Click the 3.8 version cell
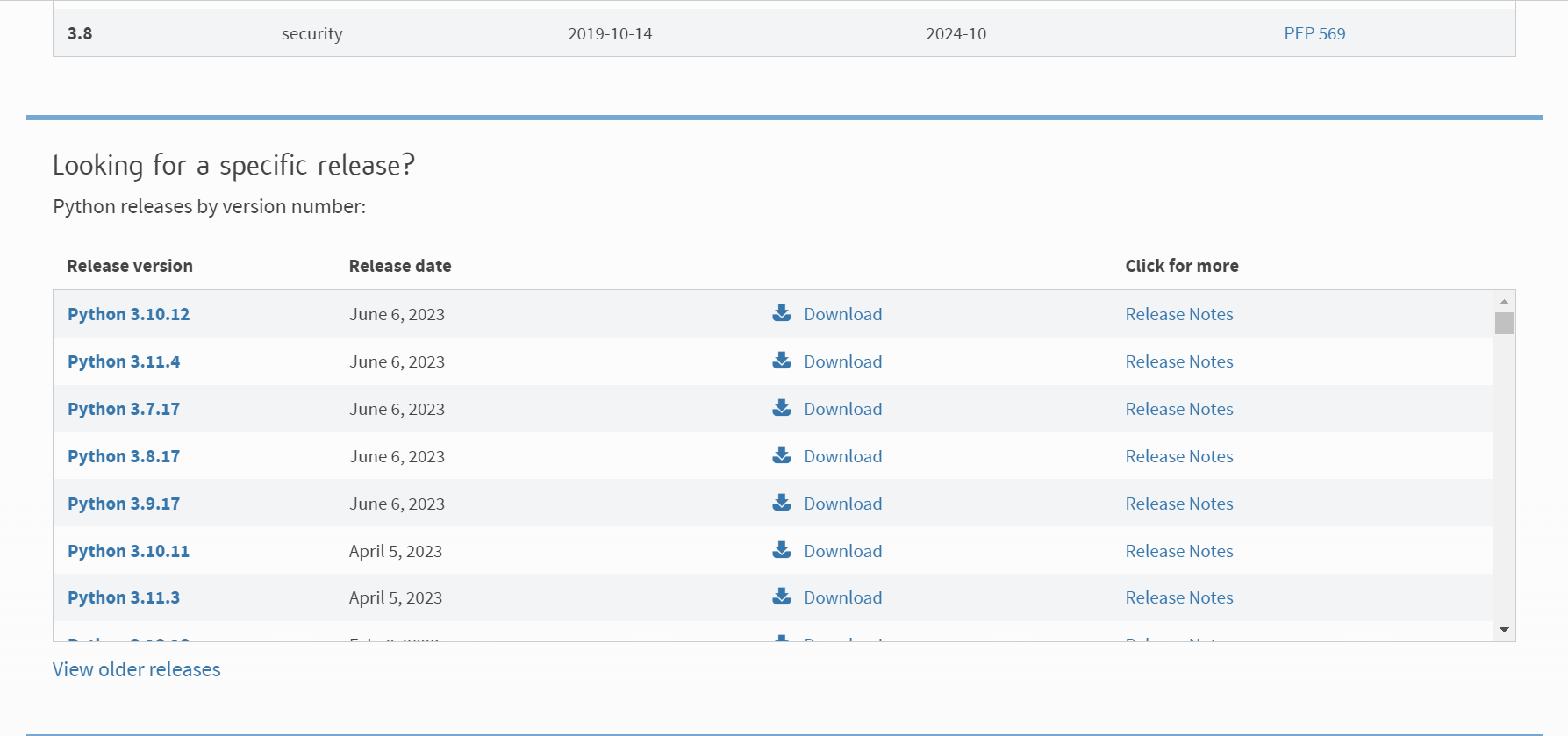This screenshot has width=1568, height=736. (80, 33)
